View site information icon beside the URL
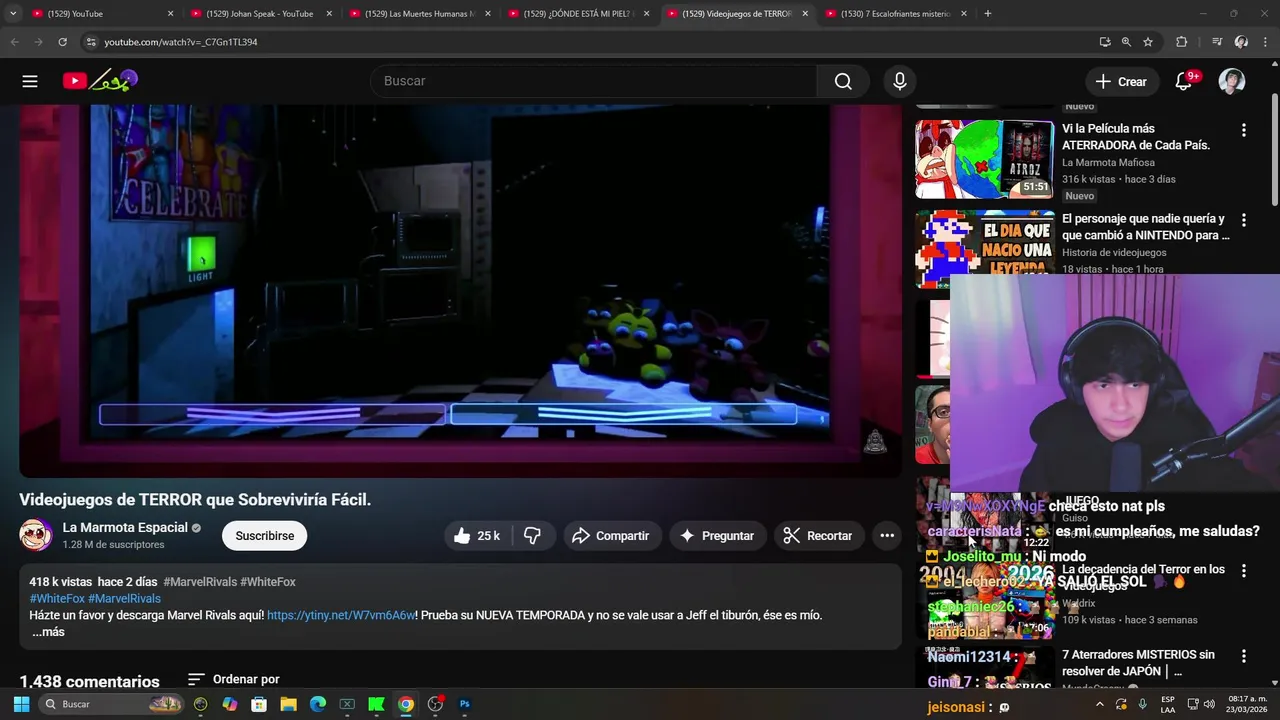Screen dimensions: 1280x720 [x=90, y=42]
